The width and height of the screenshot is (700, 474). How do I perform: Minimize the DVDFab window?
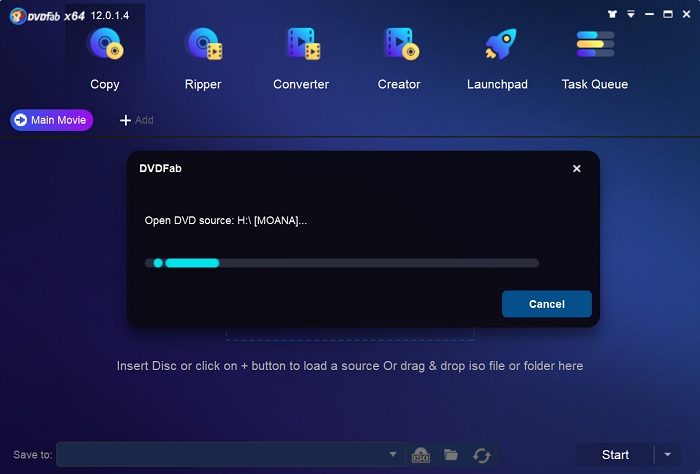[x=650, y=14]
